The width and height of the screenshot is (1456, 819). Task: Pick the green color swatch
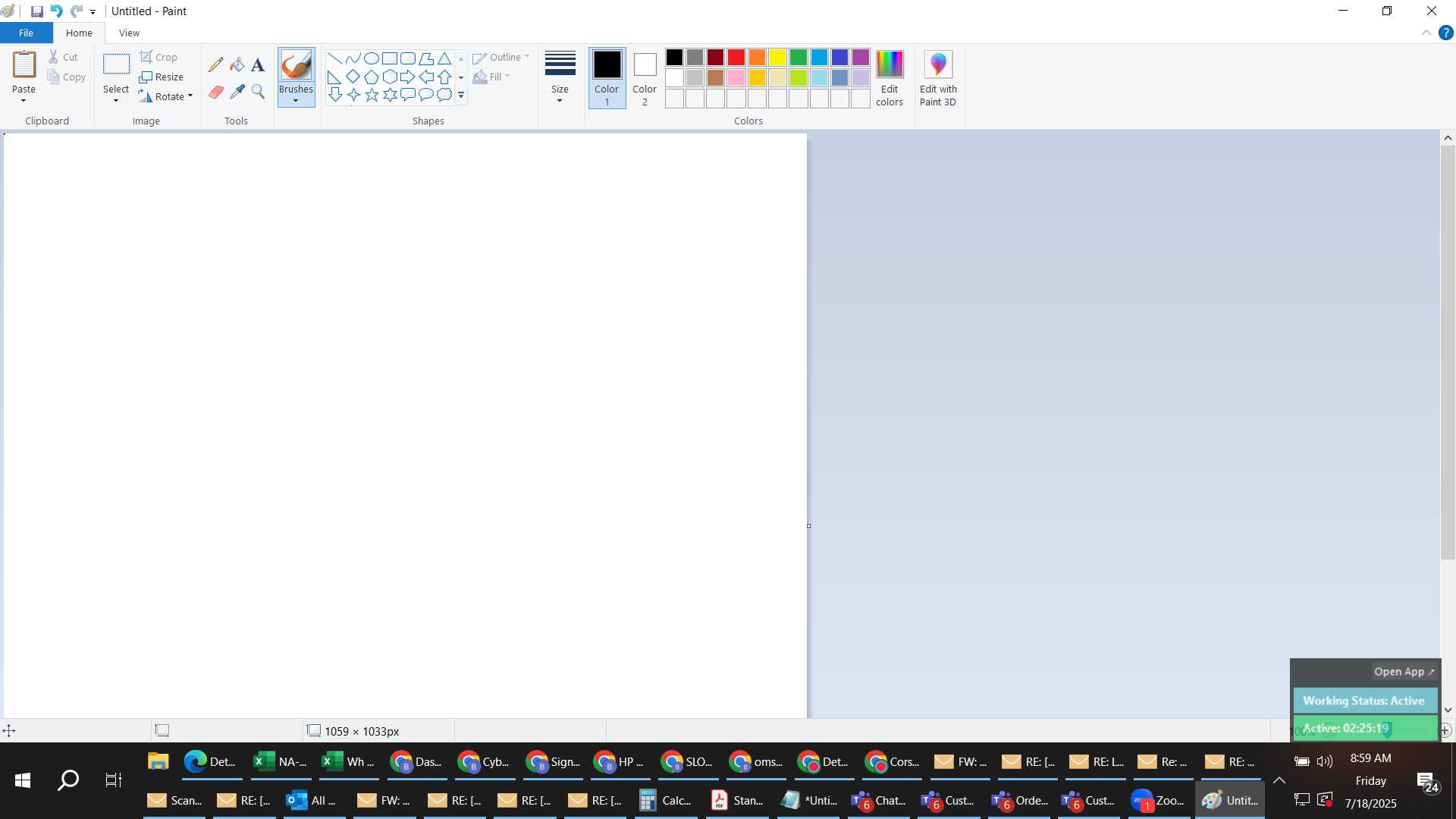point(798,58)
